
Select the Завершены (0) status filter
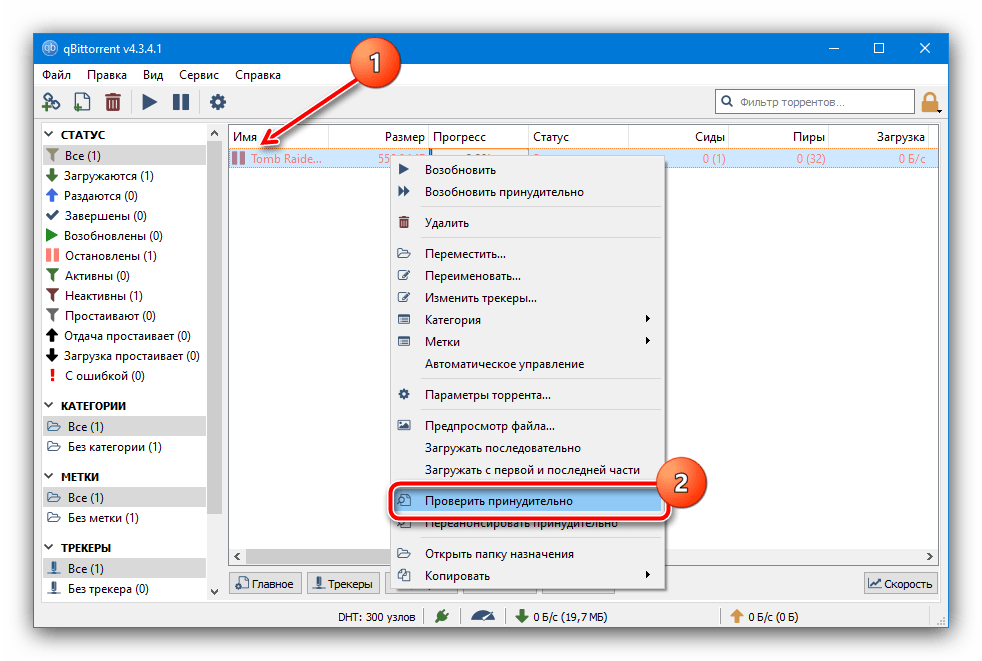(x=124, y=216)
